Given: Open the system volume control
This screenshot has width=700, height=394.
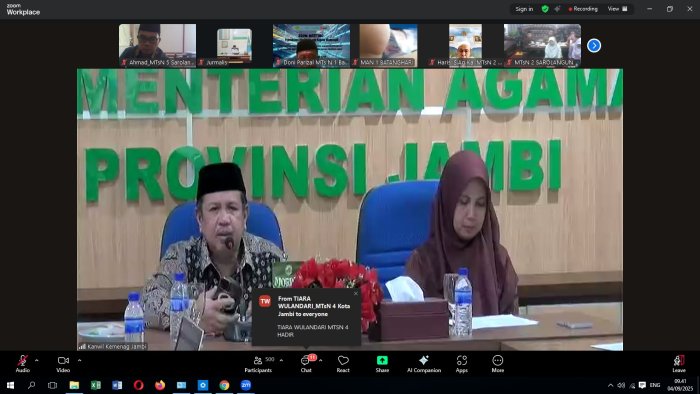Looking at the screenshot, I should [x=621, y=385].
